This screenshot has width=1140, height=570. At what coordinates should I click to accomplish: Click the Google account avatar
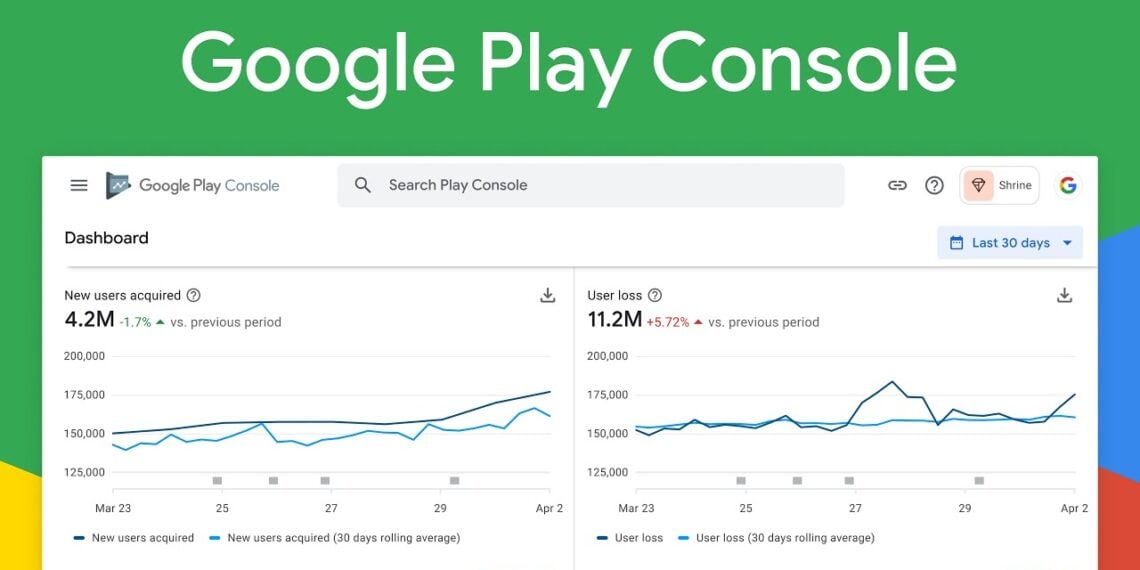[x=1068, y=185]
